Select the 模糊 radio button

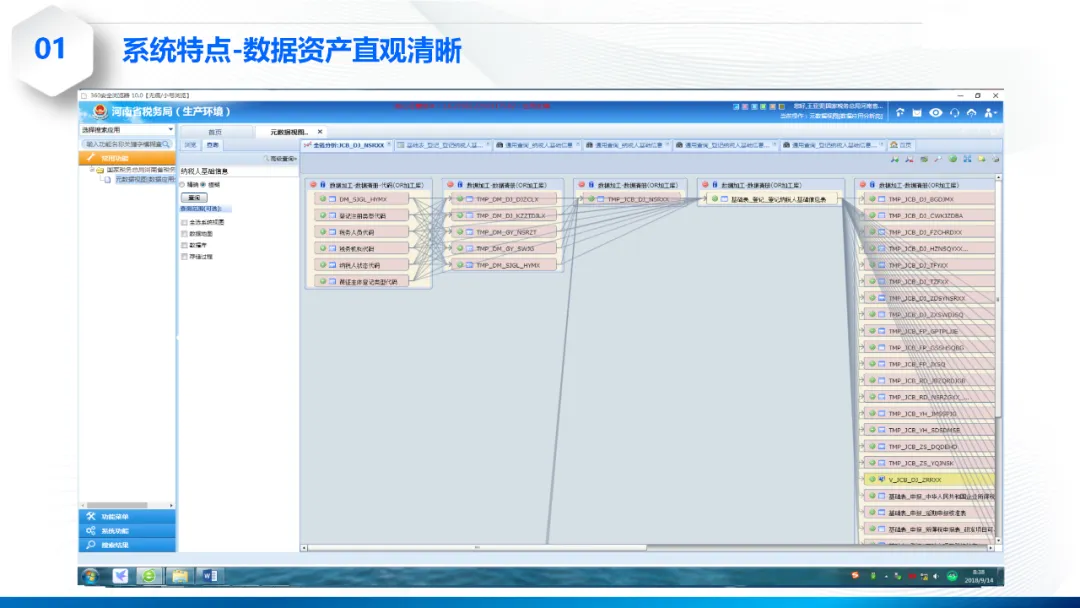pos(203,185)
